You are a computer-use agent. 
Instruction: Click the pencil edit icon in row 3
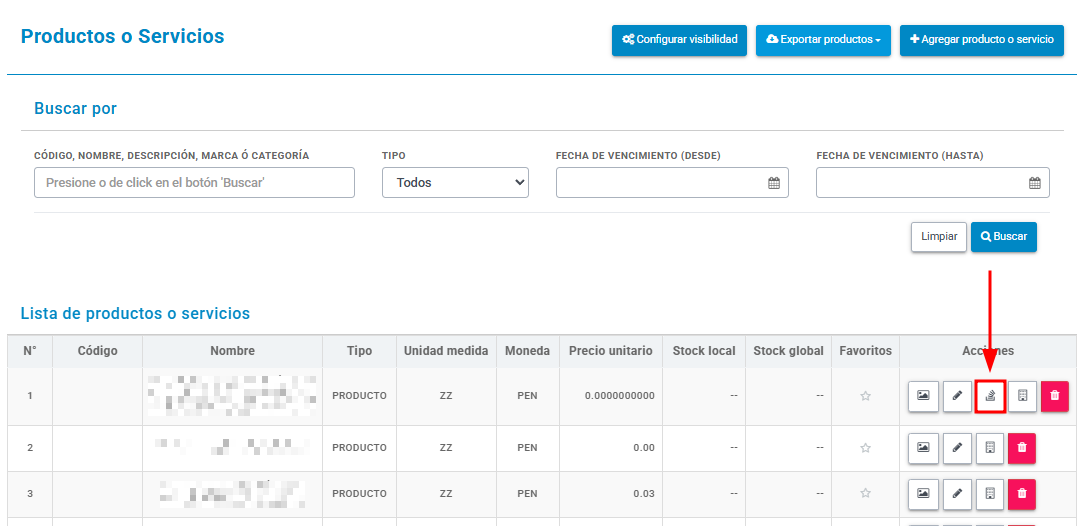[x=957, y=494]
